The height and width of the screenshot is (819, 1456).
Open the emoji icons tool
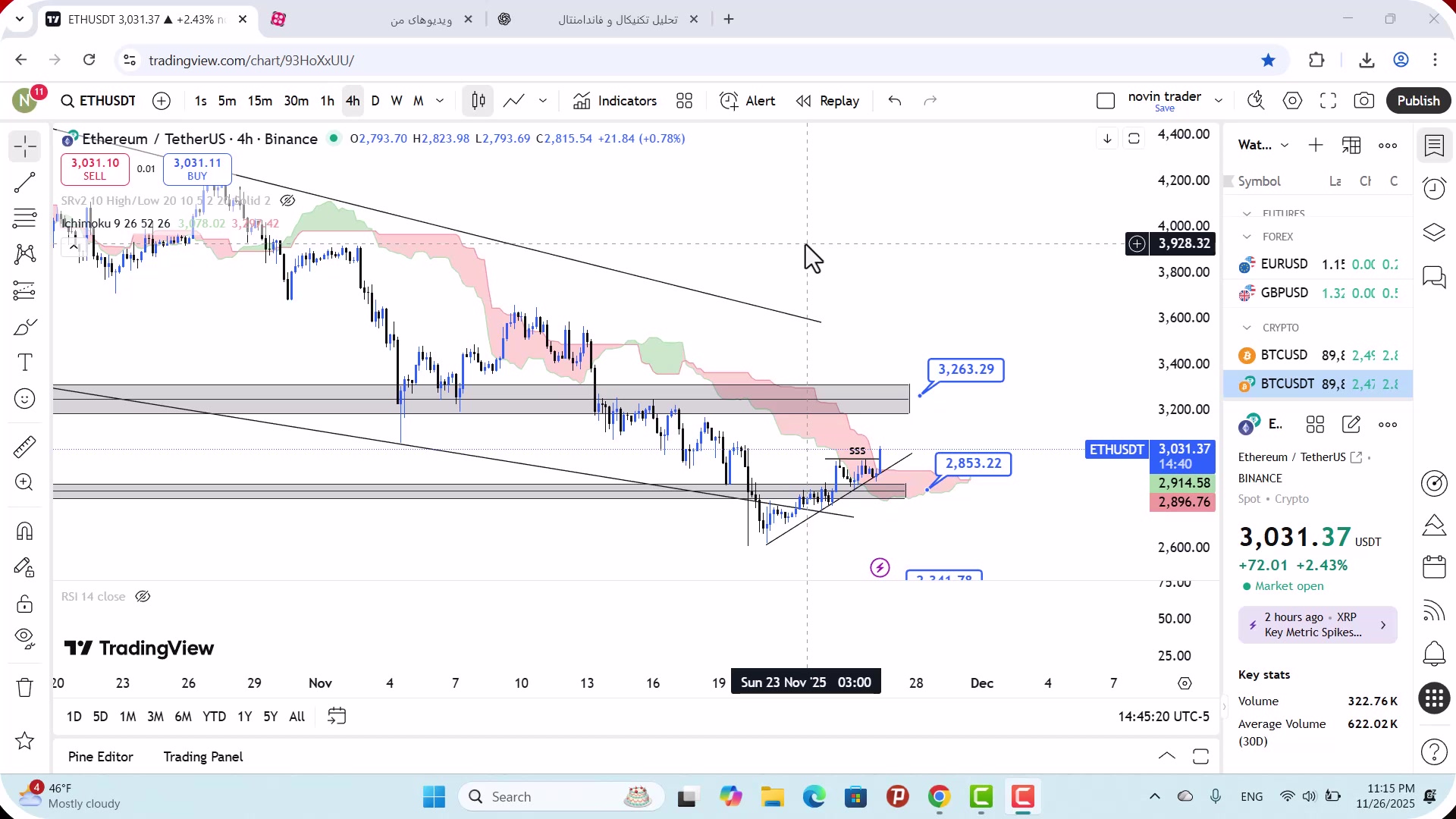pos(24,399)
